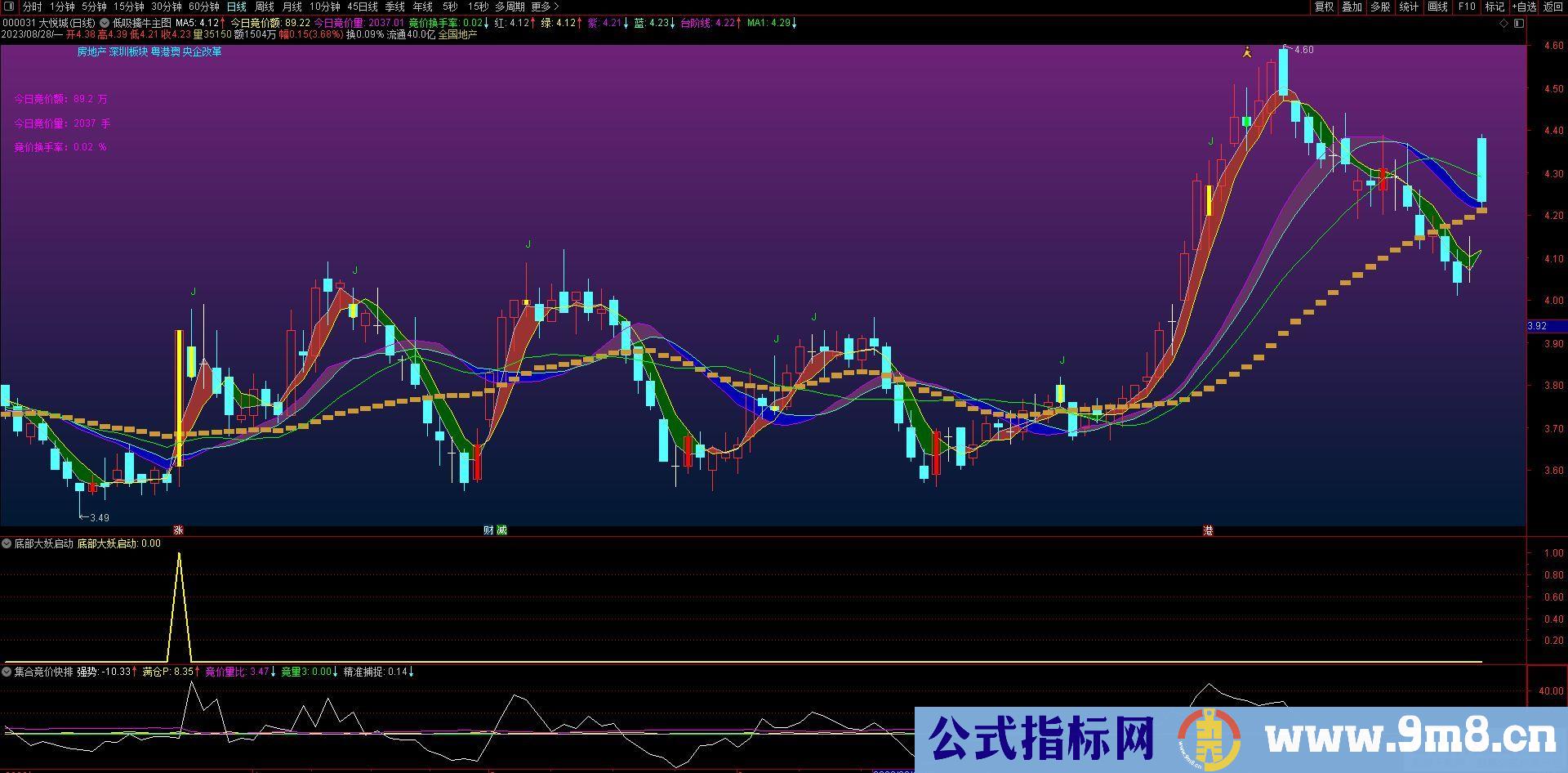Click the 低吸擒牛主图 indicator name

point(142,23)
